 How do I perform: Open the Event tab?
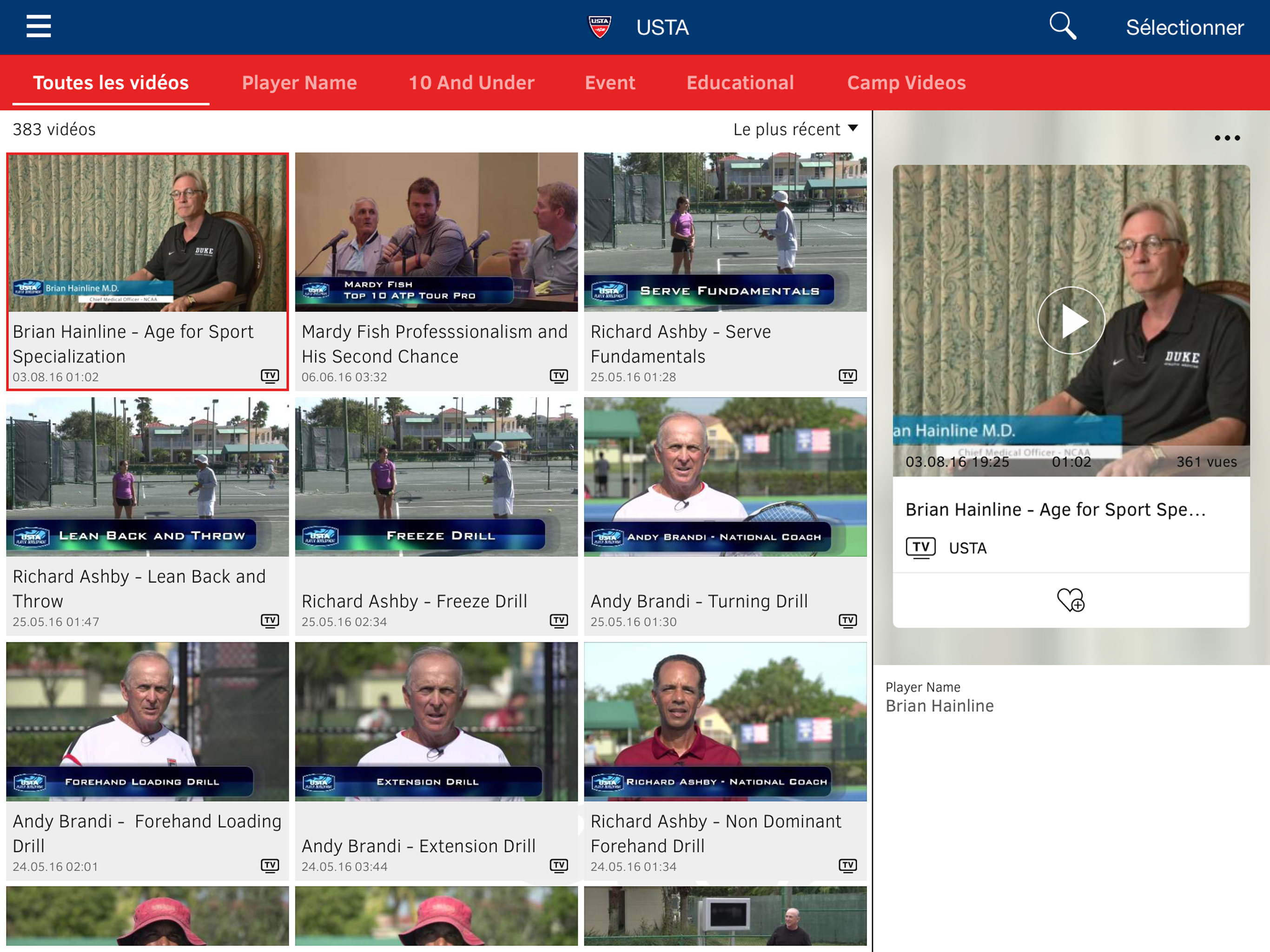click(x=610, y=83)
